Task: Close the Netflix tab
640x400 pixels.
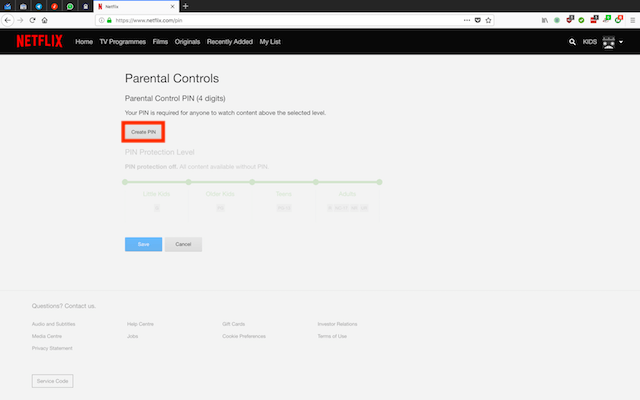Action: [x=172, y=7]
